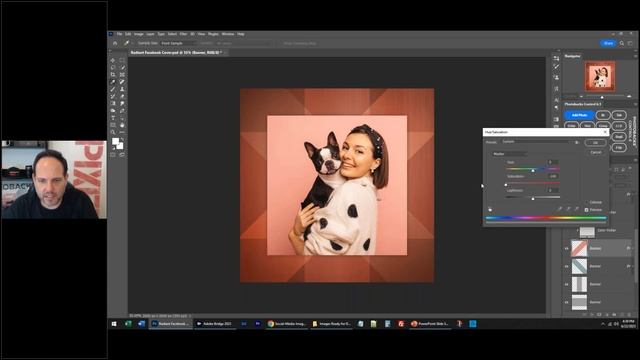The width and height of the screenshot is (640, 360).
Task: Switch to Adobe Bridge 2023 in taskbar
Action: tap(214, 324)
